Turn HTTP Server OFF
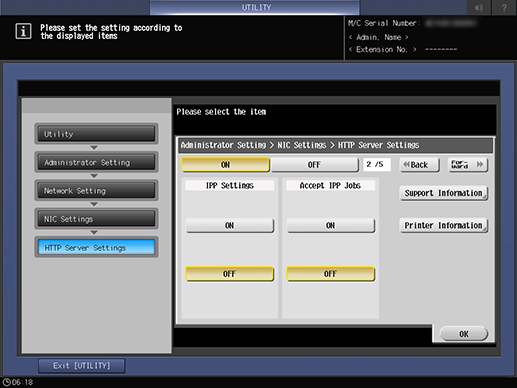Viewport: 517px width, 388px height. click(314, 165)
